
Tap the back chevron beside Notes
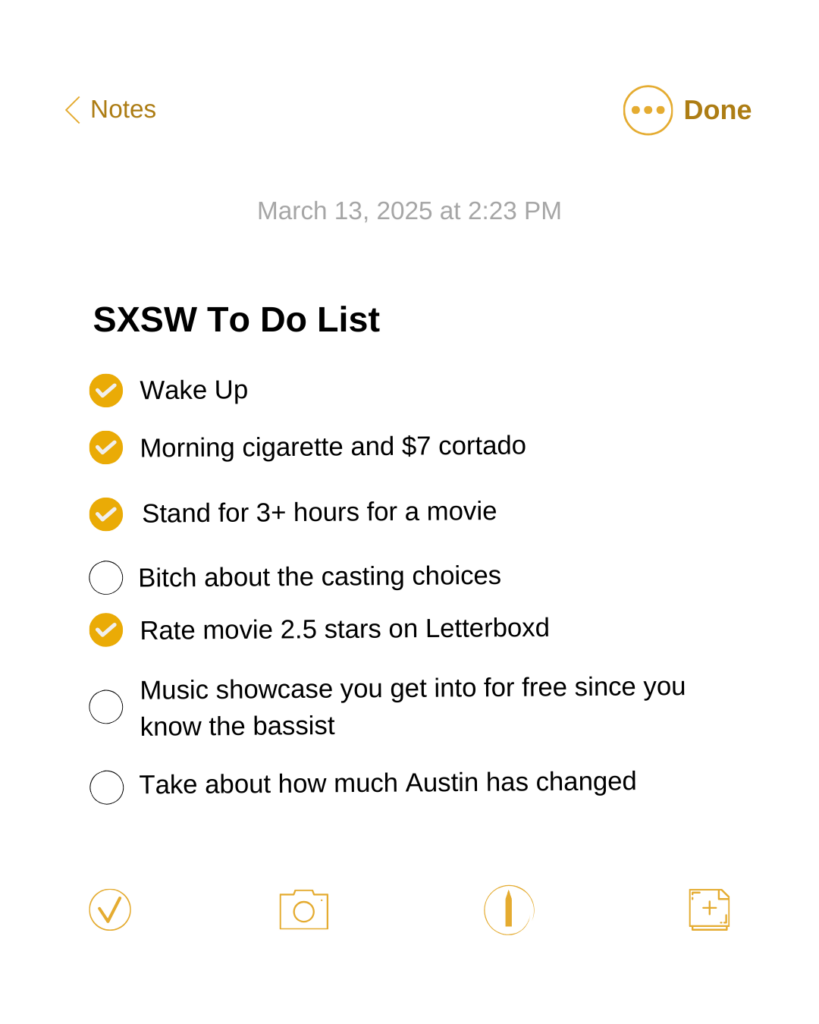point(72,110)
